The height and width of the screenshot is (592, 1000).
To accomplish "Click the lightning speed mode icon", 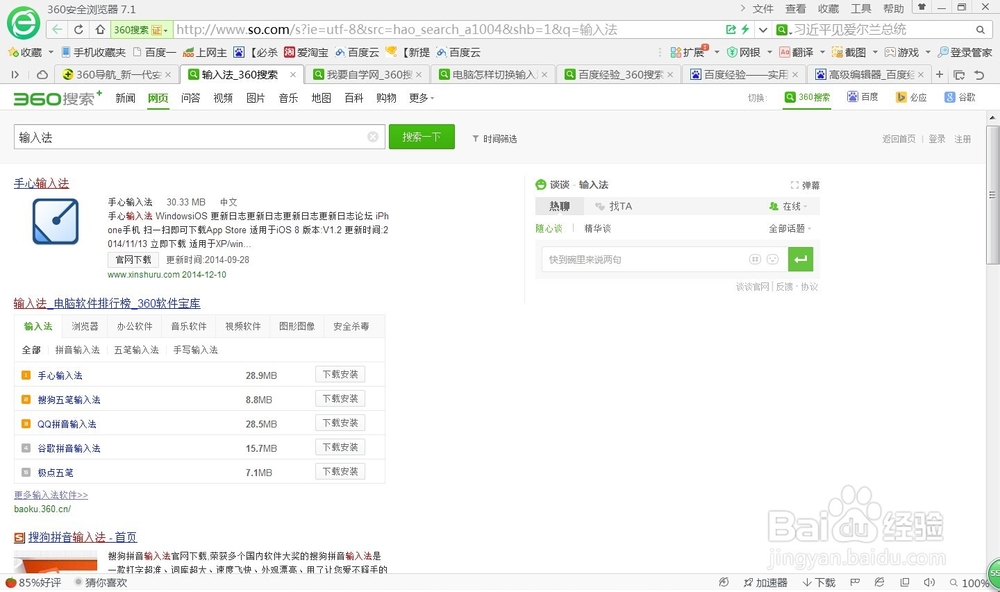I will pos(745,29).
